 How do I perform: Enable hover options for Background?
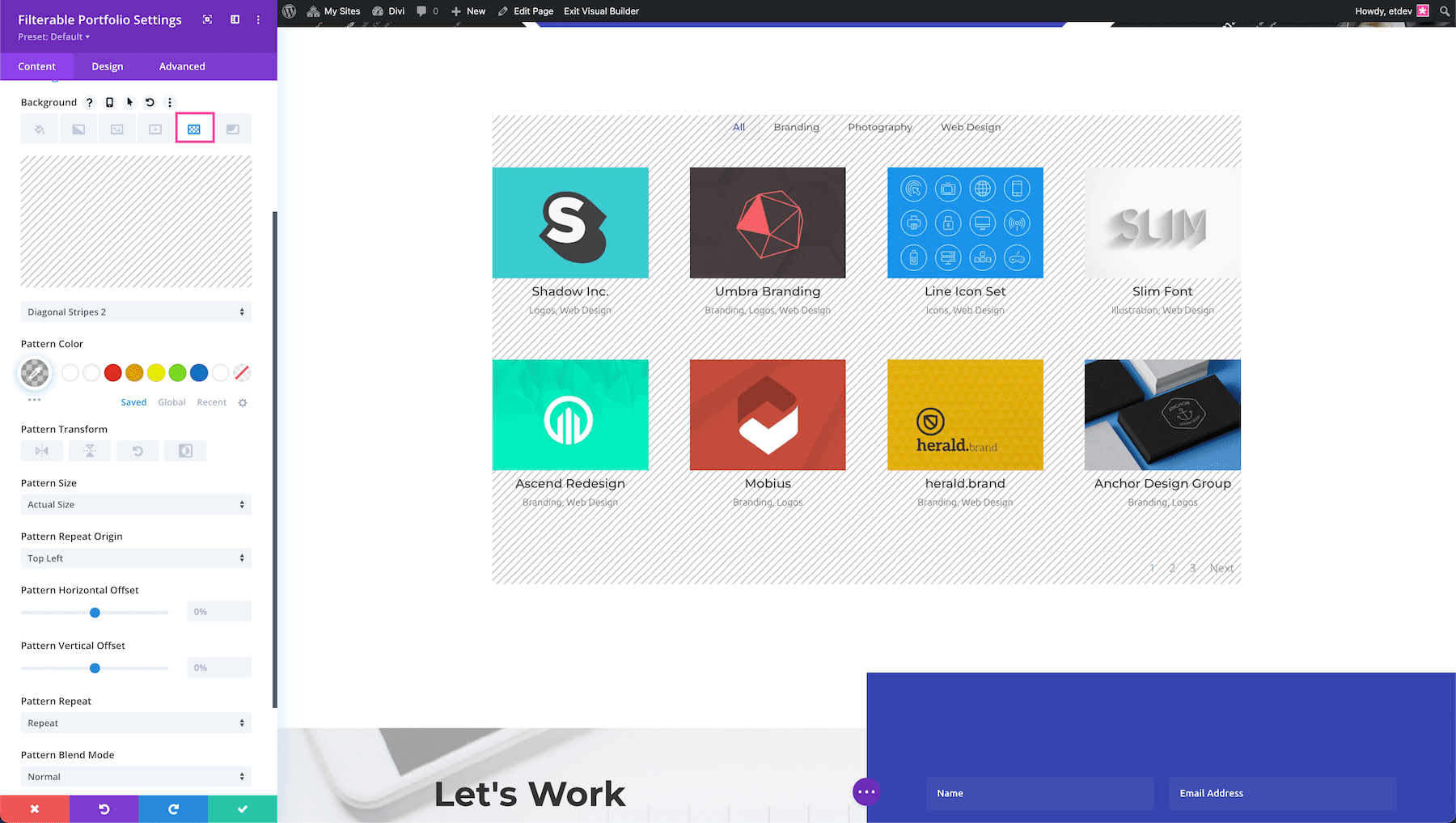pos(129,102)
